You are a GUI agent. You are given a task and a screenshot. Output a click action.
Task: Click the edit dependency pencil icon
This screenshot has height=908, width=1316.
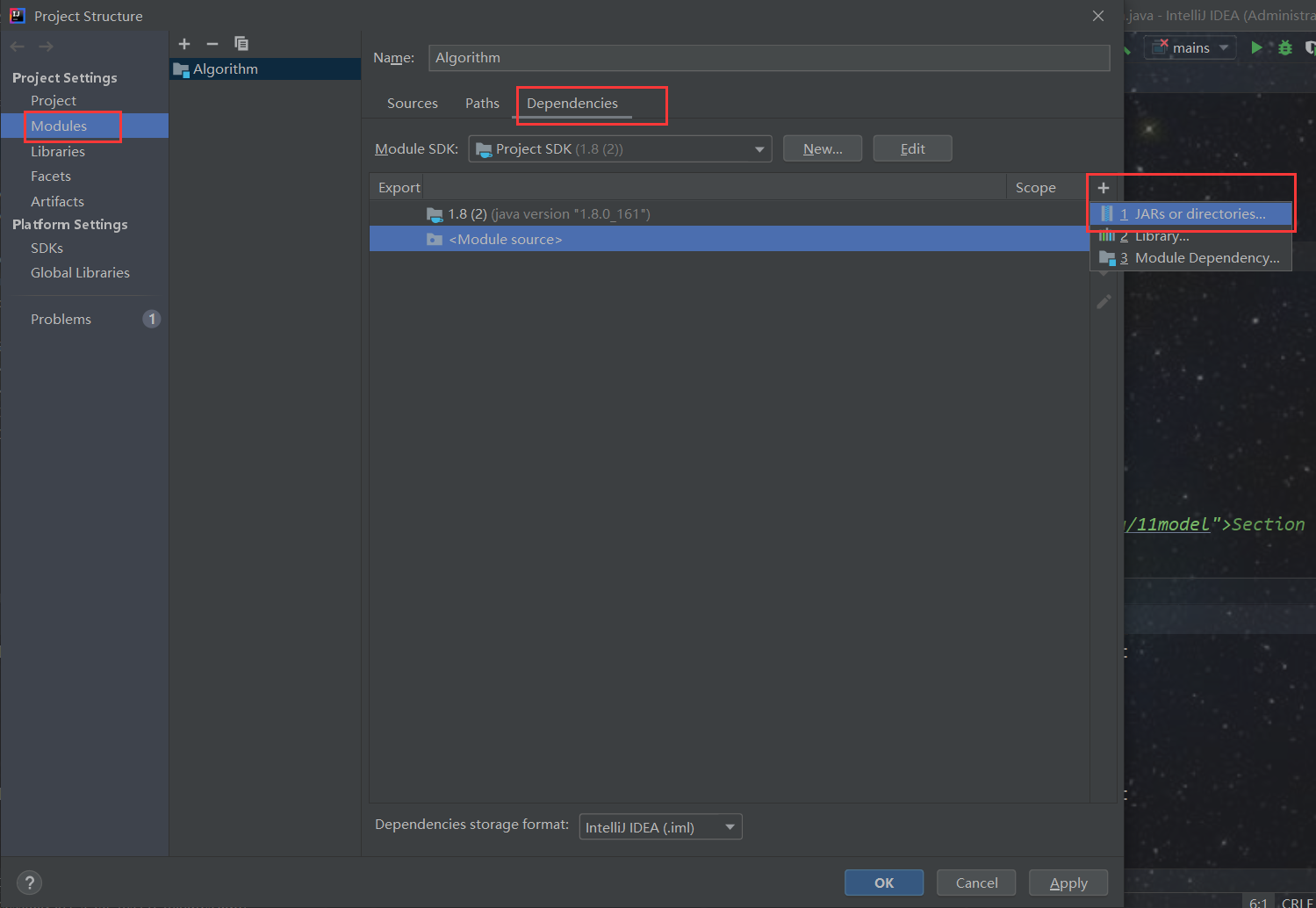[x=1104, y=301]
